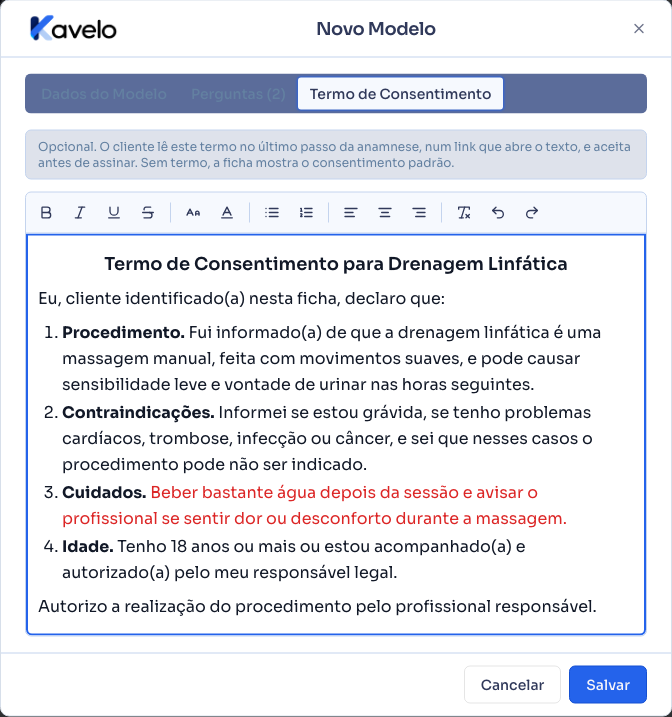The image size is (672, 717).
Task: Click the bold word 'Procedimento.'
Action: coord(123,332)
